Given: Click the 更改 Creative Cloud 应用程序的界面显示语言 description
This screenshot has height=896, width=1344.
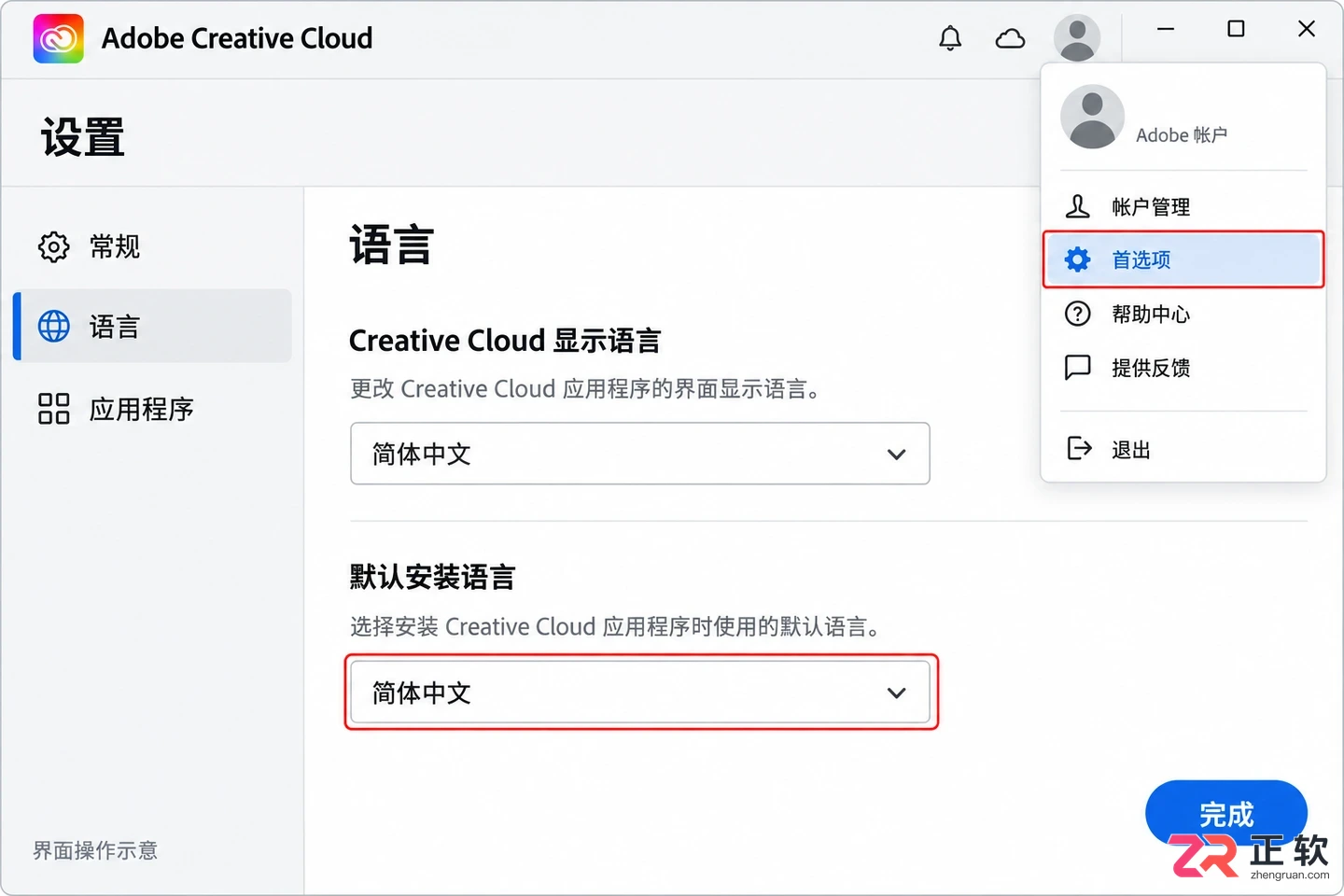Looking at the screenshot, I should click(585, 388).
